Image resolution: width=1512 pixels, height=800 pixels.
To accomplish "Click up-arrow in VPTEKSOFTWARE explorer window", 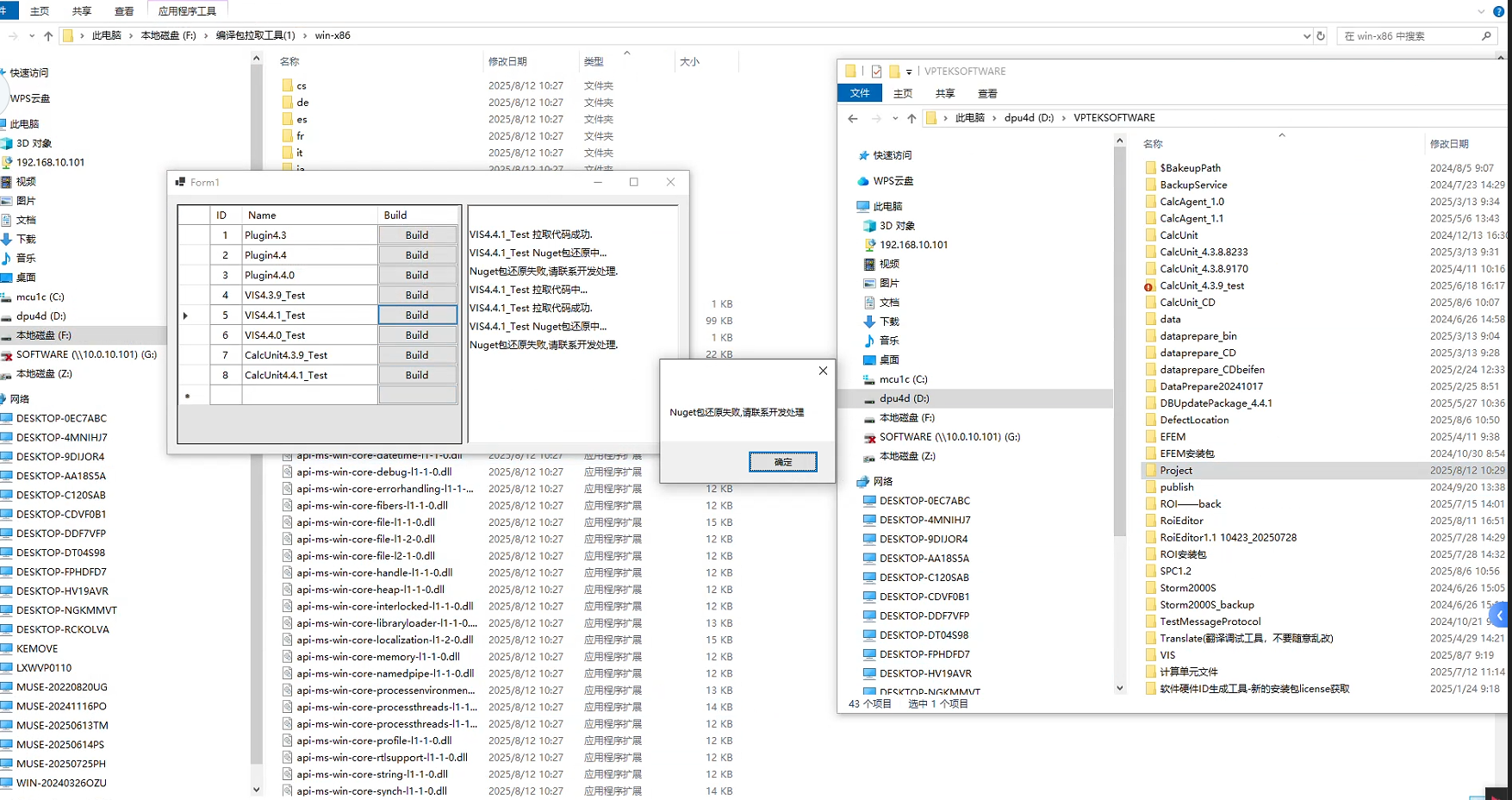I will (912, 119).
